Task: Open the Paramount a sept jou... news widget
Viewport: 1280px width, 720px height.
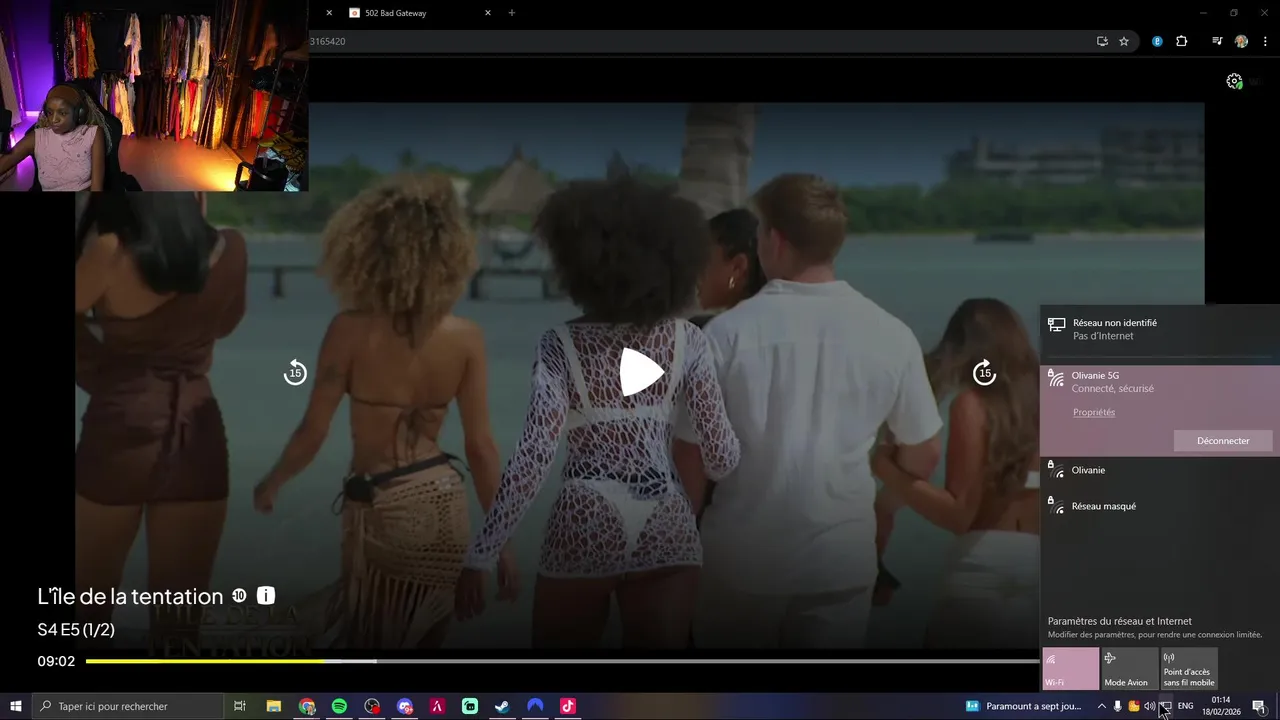Action: point(1024,706)
